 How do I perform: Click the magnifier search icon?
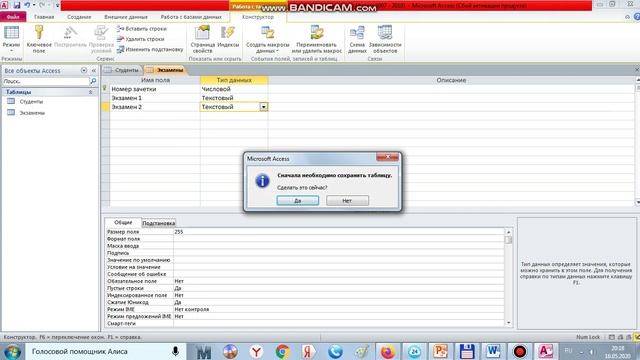pos(93,81)
